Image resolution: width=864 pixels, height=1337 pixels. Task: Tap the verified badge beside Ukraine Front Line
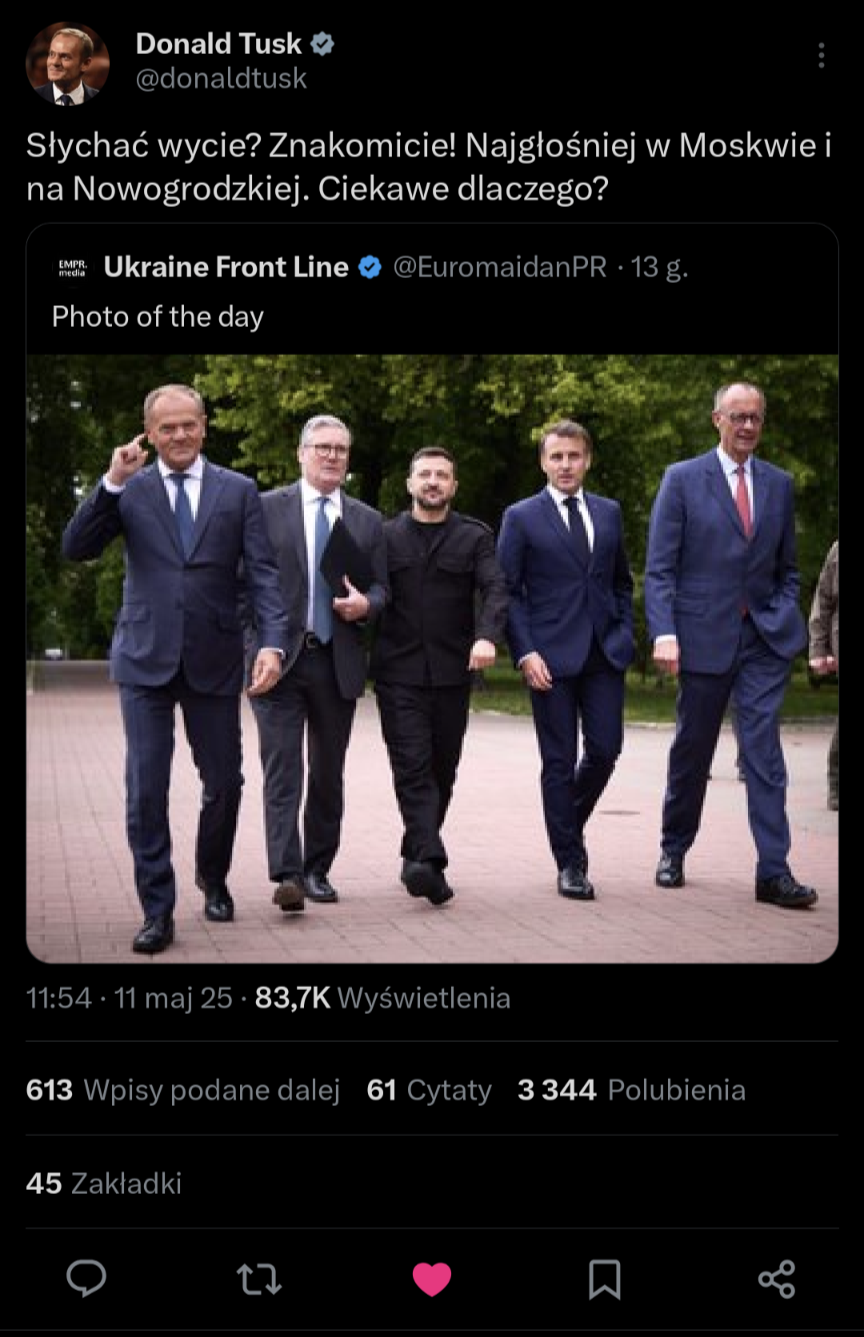tap(370, 267)
